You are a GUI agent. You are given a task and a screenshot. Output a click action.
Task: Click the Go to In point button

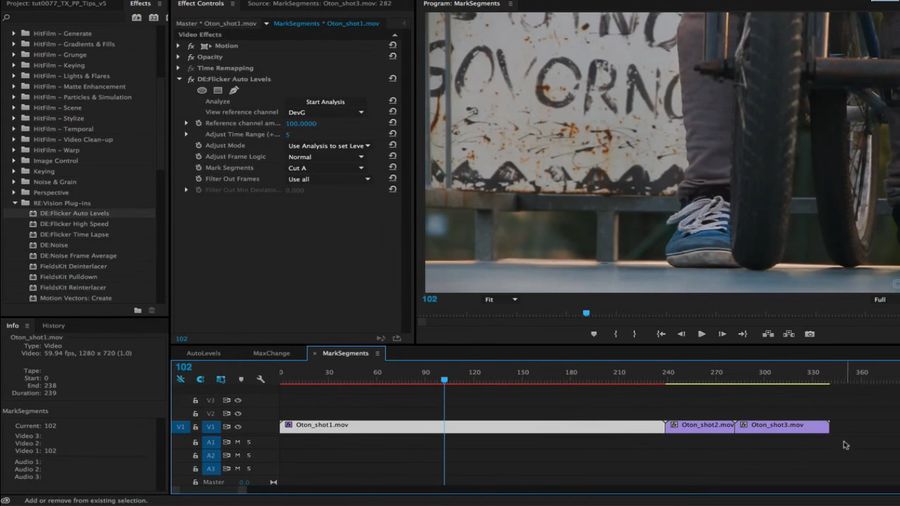tap(661, 334)
